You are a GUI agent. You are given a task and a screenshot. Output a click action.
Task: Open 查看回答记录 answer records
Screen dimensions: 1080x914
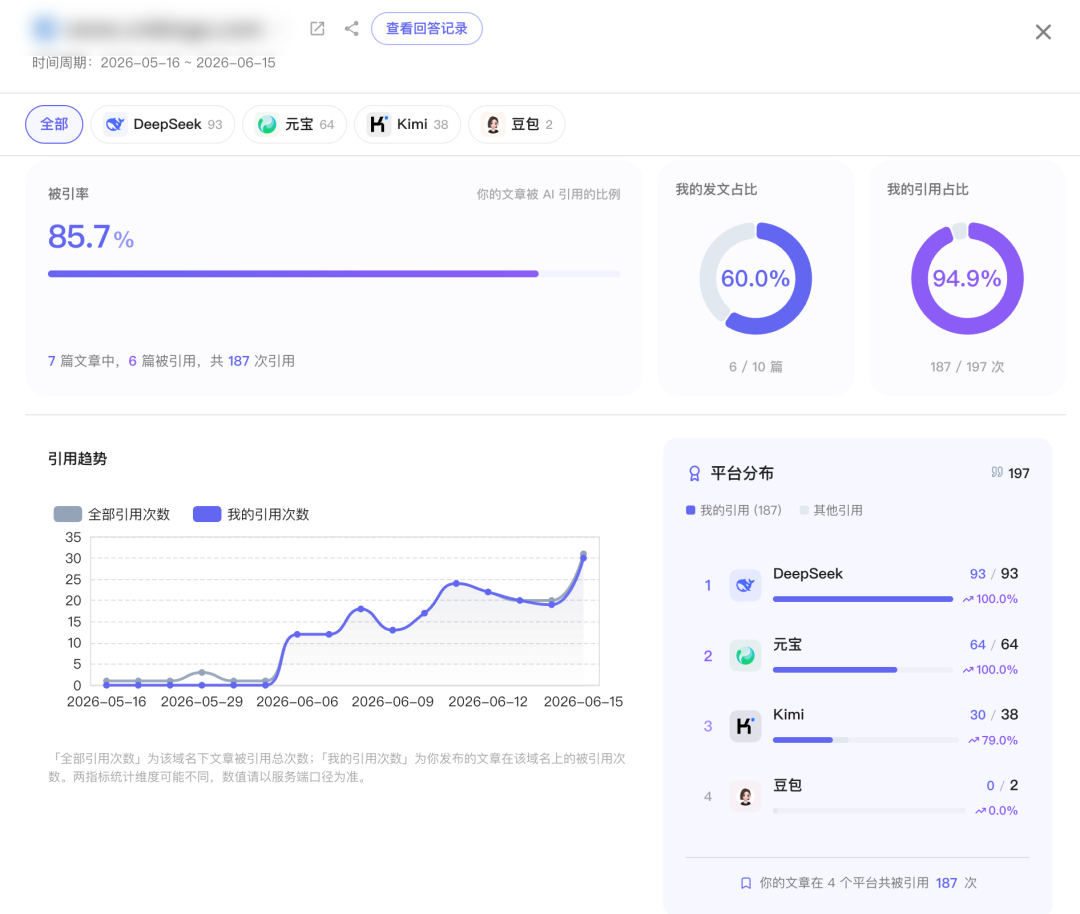coord(426,28)
